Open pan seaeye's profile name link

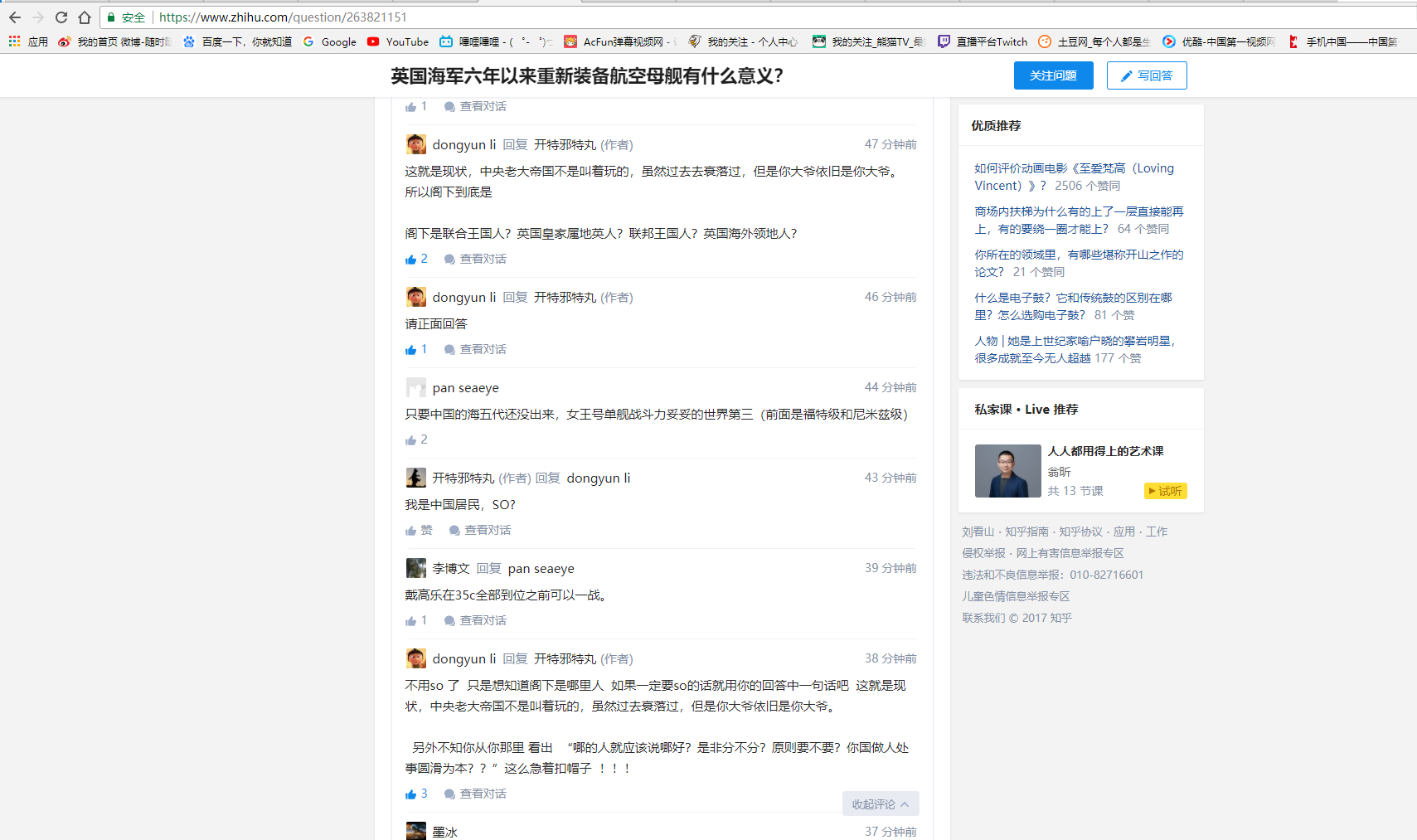tap(465, 387)
